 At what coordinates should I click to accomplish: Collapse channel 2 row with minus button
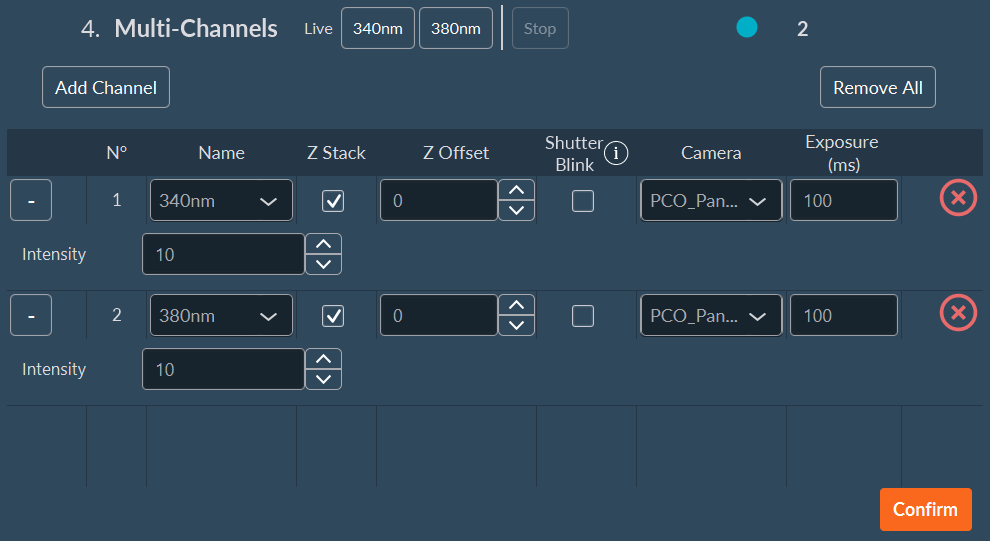click(31, 315)
